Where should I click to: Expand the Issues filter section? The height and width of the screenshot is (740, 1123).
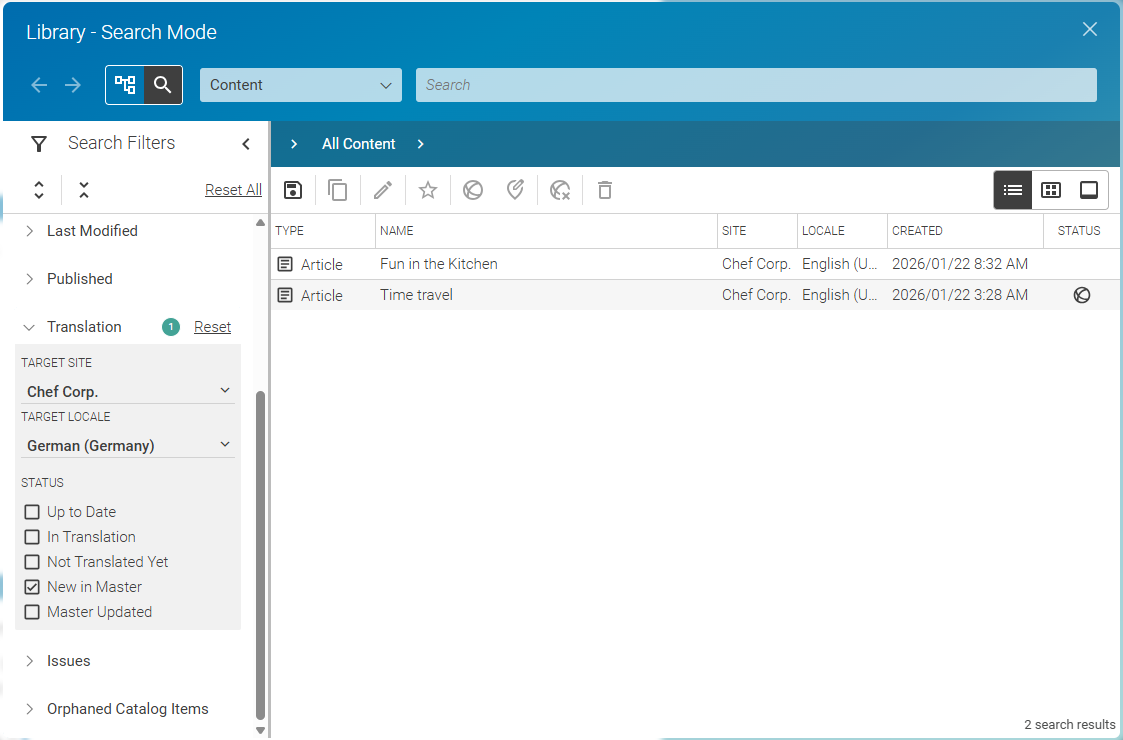(x=68, y=661)
